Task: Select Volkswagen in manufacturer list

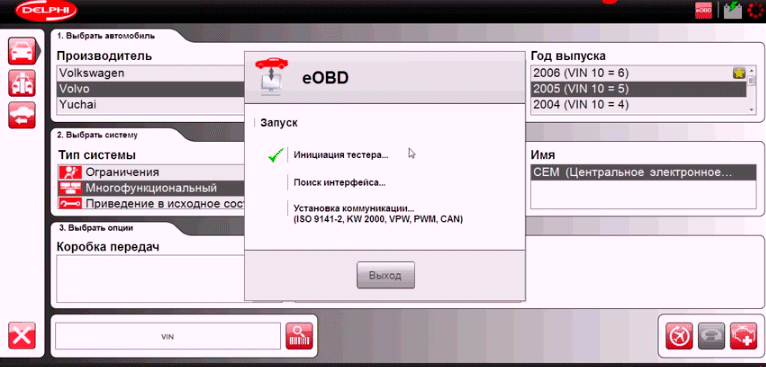Action: click(151, 73)
